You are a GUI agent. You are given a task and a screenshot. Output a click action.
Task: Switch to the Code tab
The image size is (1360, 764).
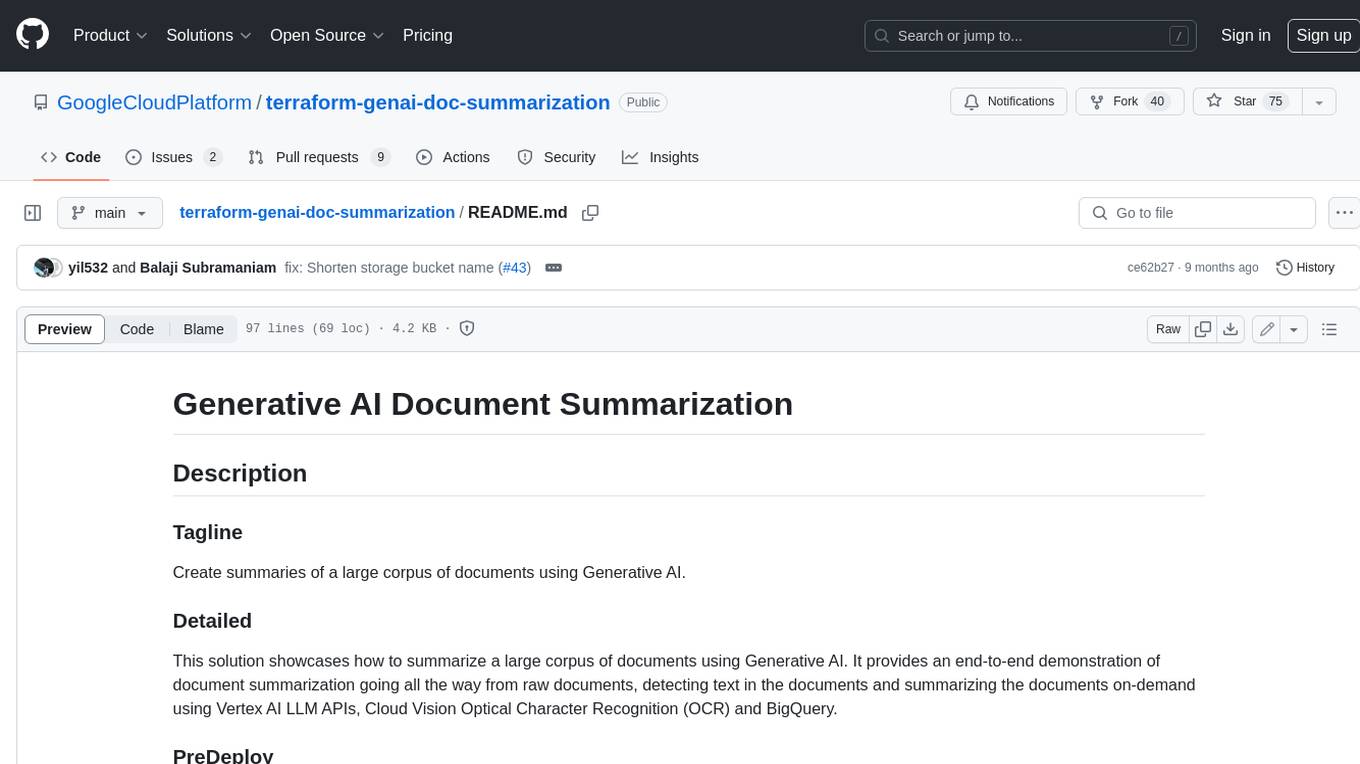pyautogui.click(x=71, y=157)
